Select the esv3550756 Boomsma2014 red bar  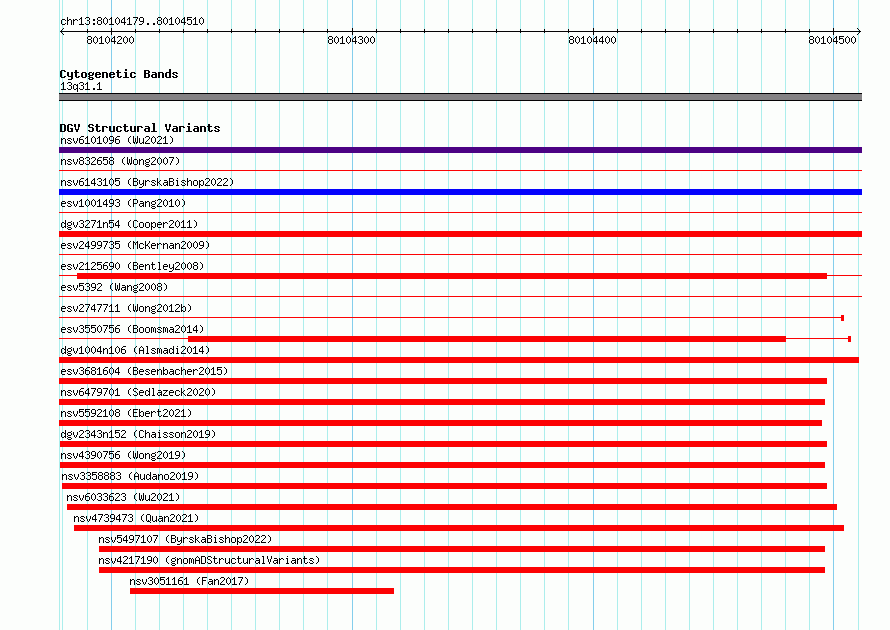point(487,339)
